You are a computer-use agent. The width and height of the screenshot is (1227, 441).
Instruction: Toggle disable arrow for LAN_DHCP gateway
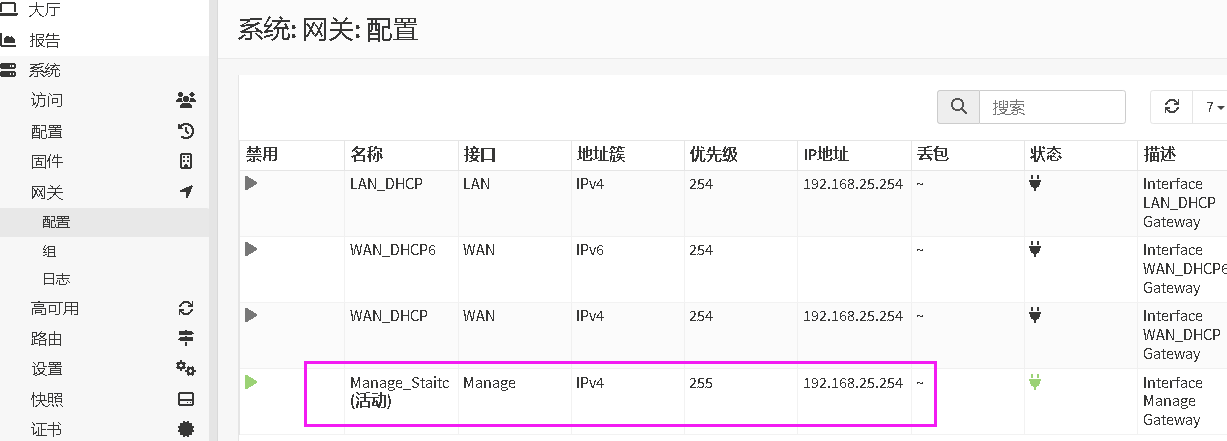(251, 183)
